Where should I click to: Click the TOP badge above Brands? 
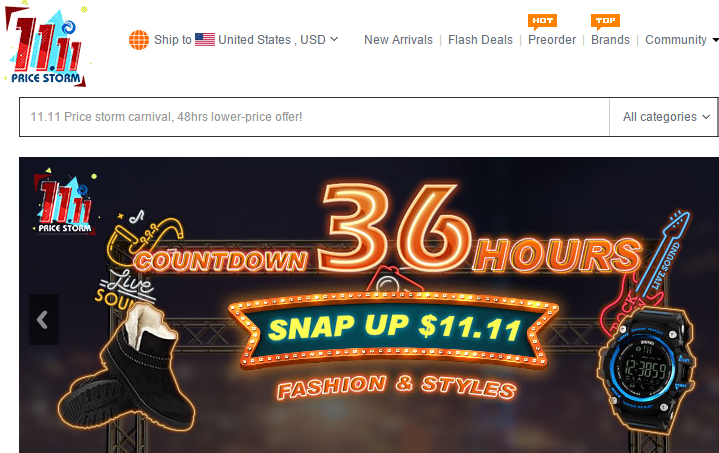pos(605,21)
